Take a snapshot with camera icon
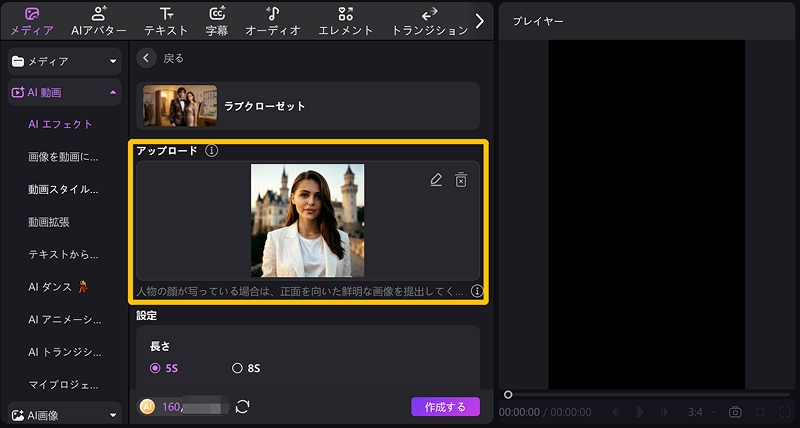This screenshot has height=428, width=800. click(735, 412)
